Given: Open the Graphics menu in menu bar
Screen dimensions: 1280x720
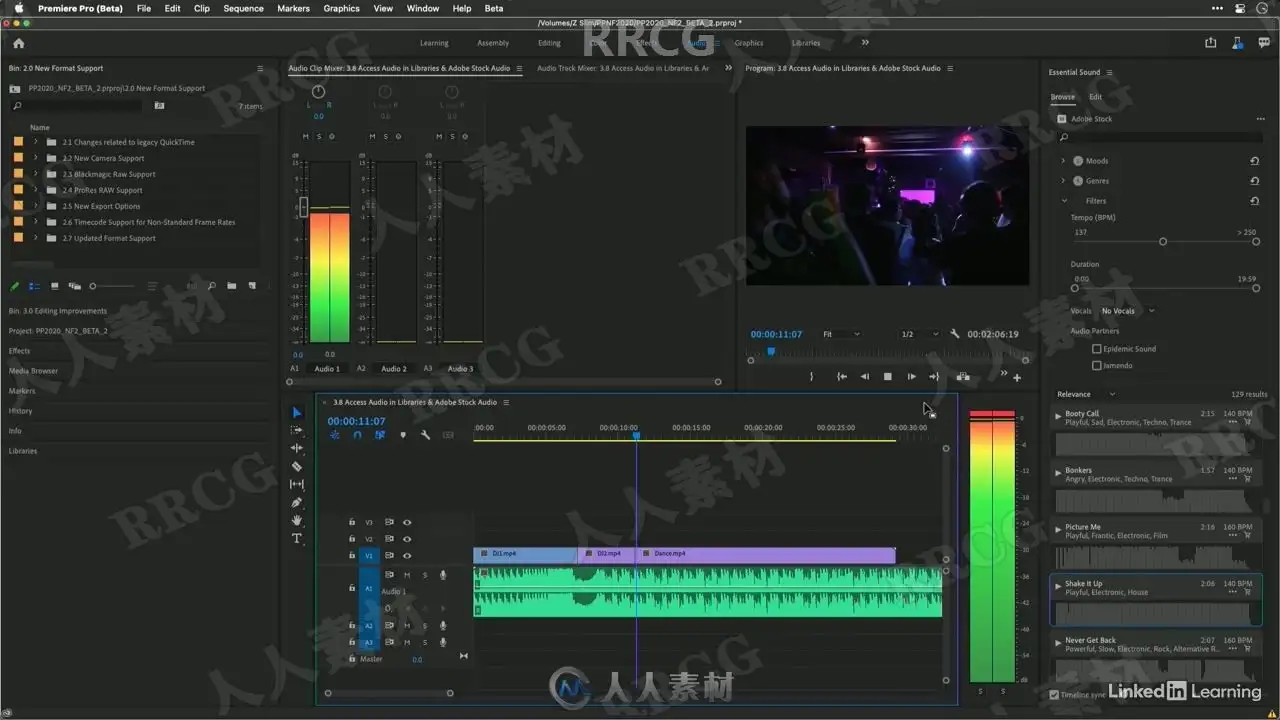Looking at the screenshot, I should click(x=341, y=8).
